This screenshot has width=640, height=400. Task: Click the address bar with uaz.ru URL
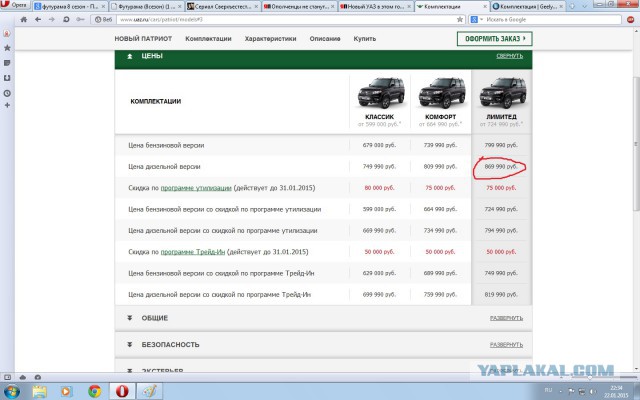tap(286, 20)
